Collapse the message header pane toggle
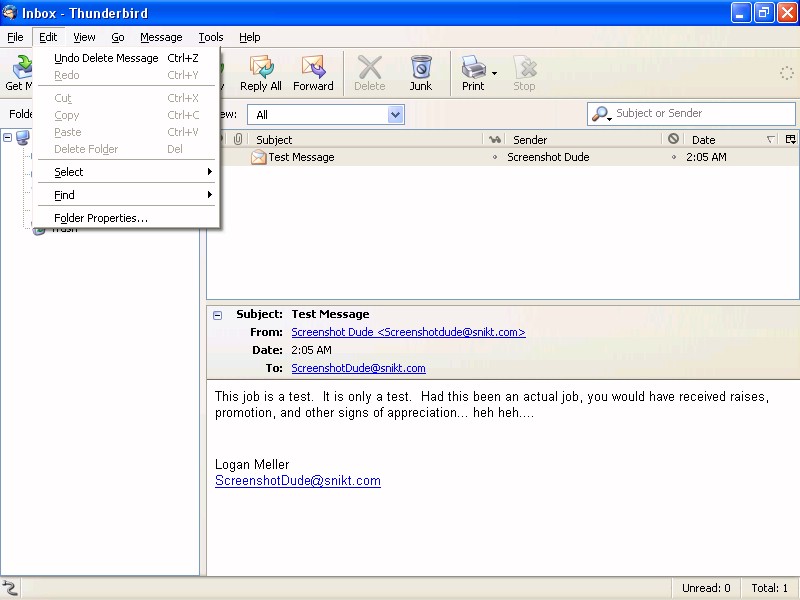The height and width of the screenshot is (600, 800). coord(217,315)
